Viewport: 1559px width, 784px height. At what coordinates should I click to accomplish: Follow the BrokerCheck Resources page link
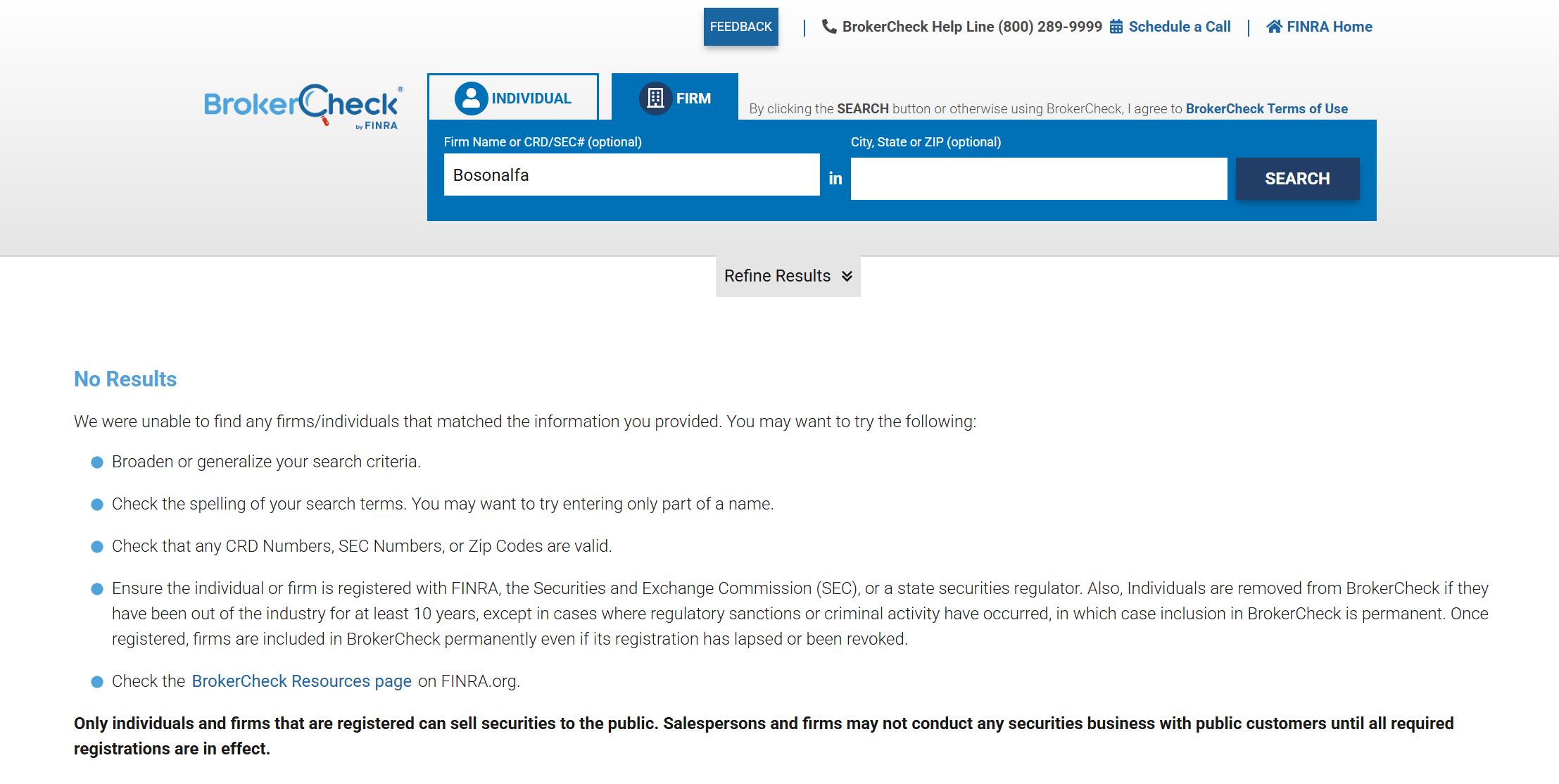click(x=301, y=681)
